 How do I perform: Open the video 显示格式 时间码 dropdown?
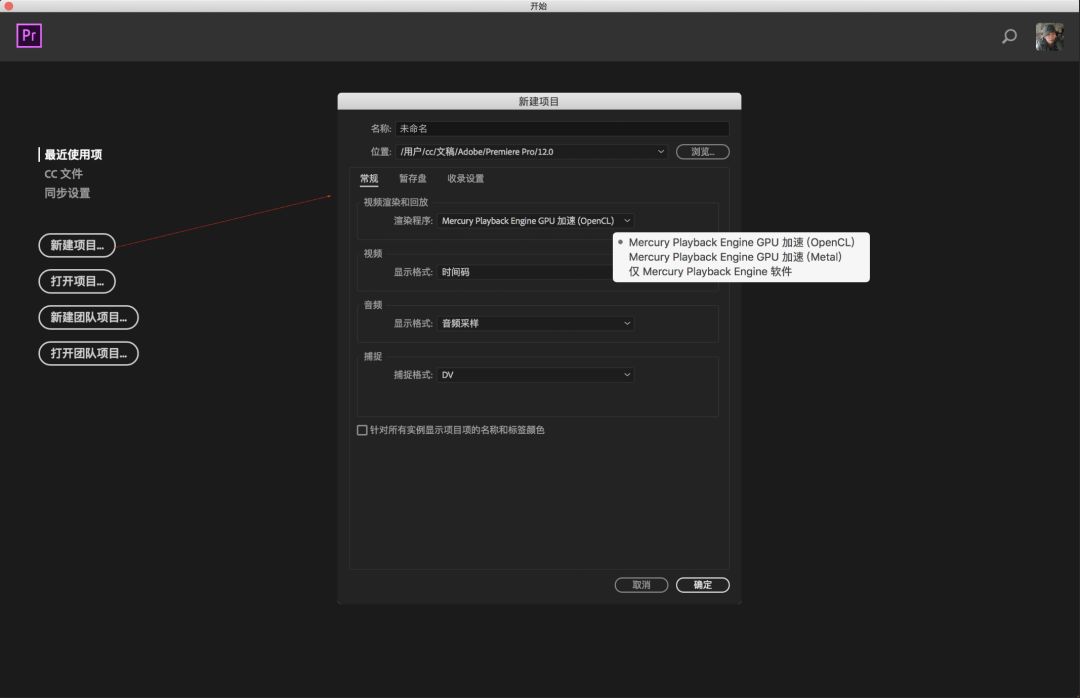pyautogui.click(x=525, y=272)
